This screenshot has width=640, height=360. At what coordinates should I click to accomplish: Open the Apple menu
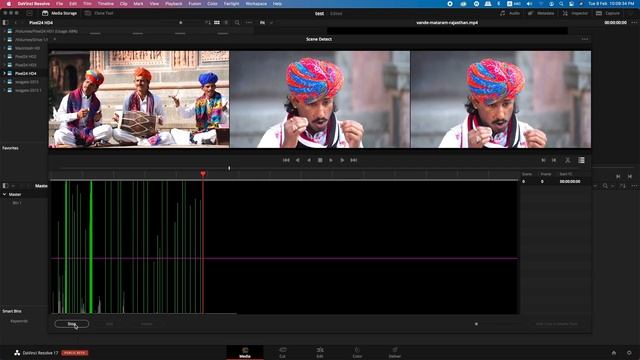click(x=9, y=4)
